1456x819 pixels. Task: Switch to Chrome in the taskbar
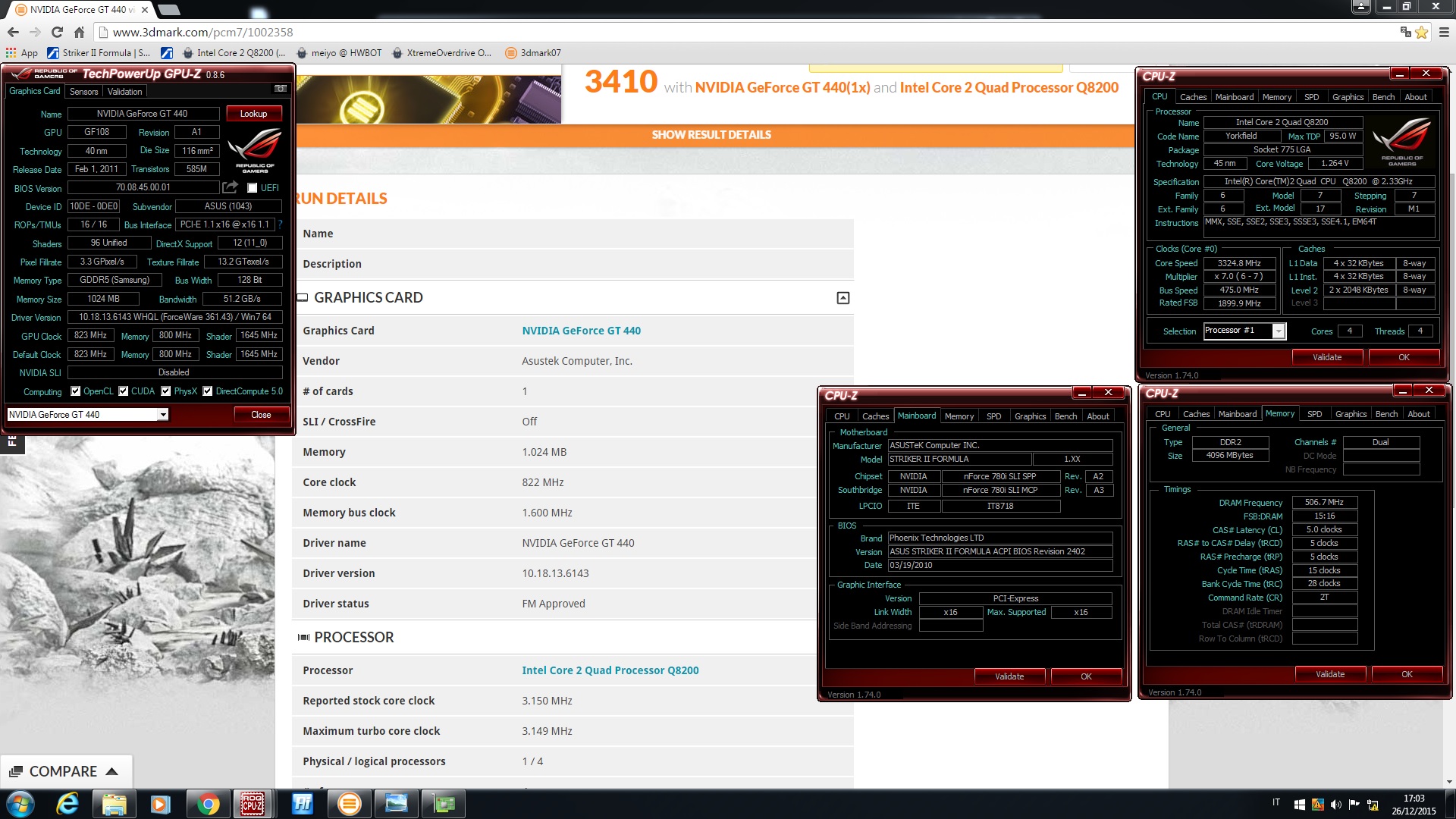[207, 804]
